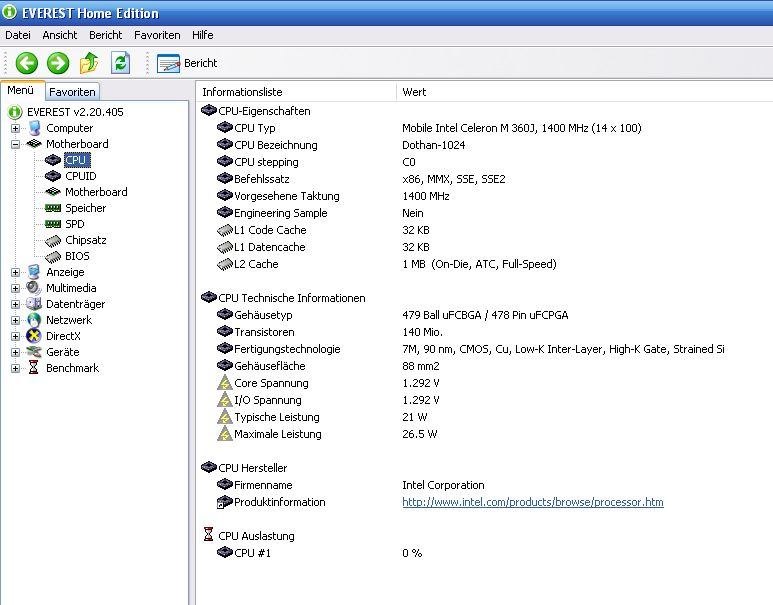Click the BIOS chip icon in tree
The width and height of the screenshot is (773, 605).
(53, 256)
